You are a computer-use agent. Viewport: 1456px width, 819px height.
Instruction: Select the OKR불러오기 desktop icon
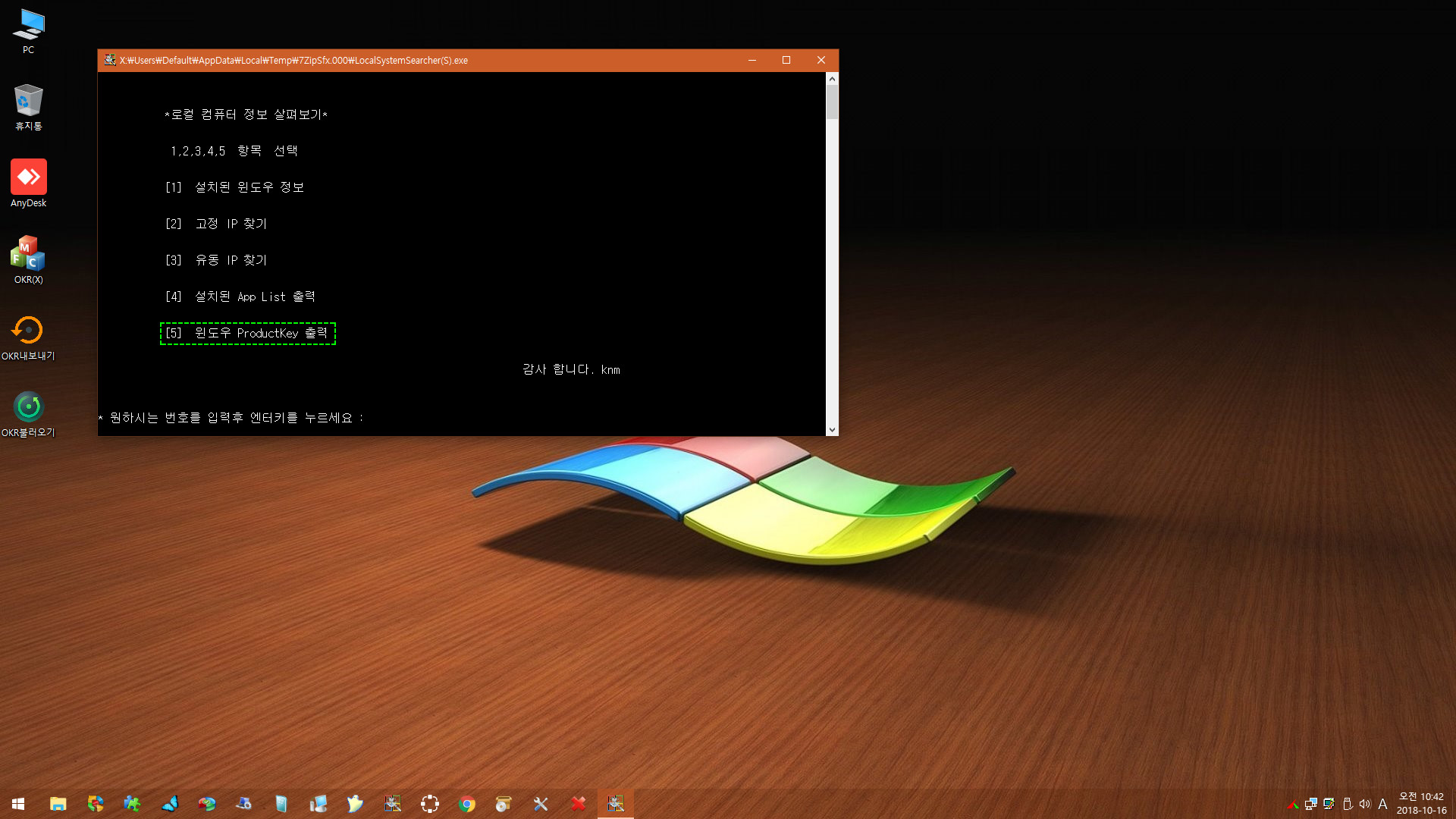(28, 414)
